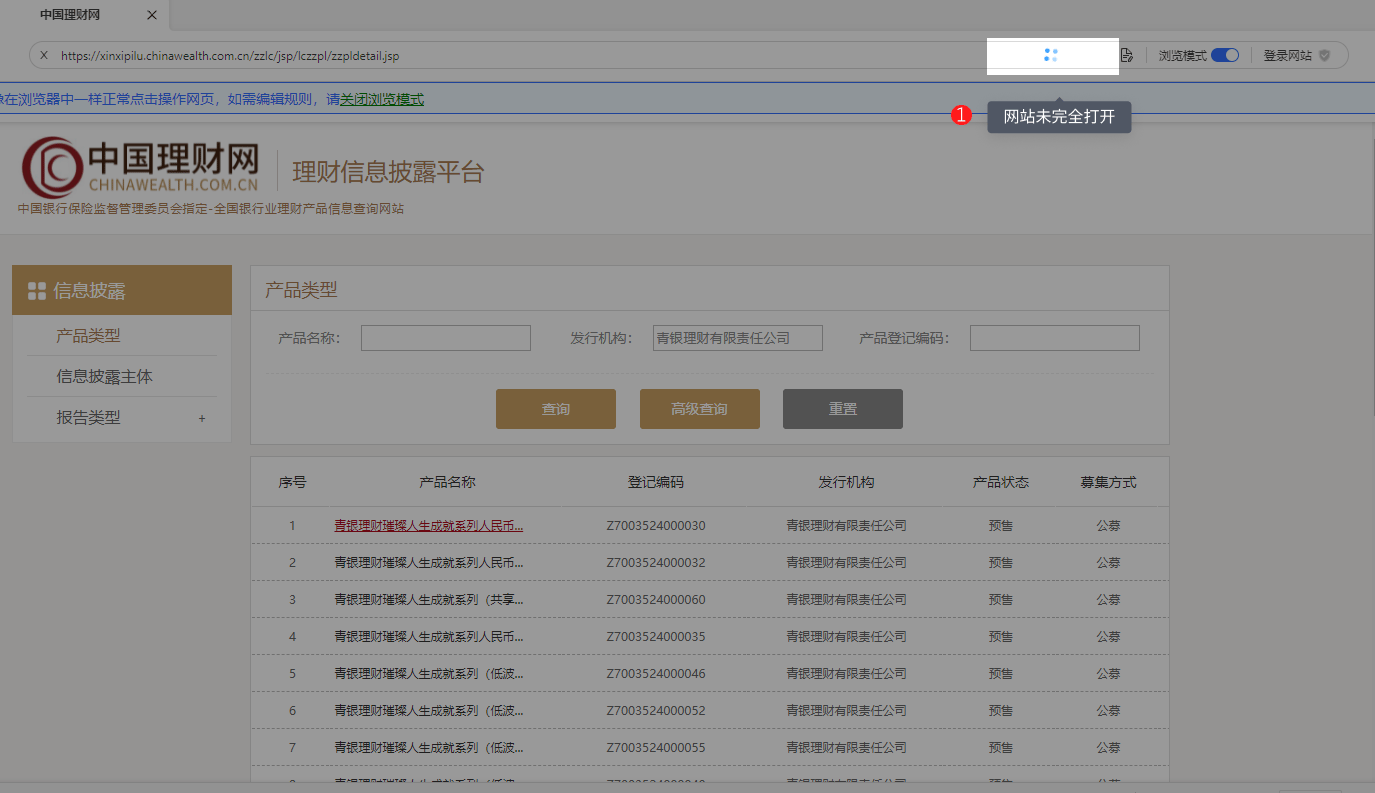Viewport: 1375px width, 793px height.
Task: Click the 中国理财网 site logo
Action: coord(140,167)
